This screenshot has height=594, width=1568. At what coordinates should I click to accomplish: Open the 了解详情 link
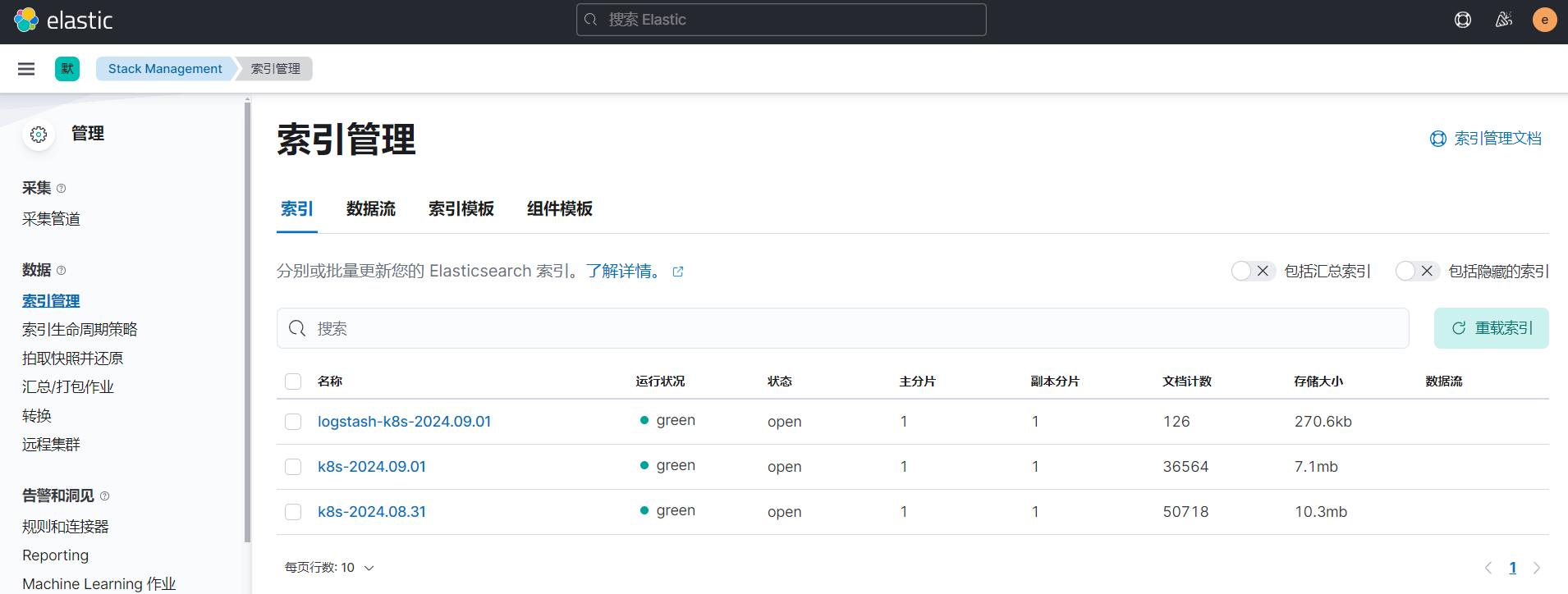[625, 272]
